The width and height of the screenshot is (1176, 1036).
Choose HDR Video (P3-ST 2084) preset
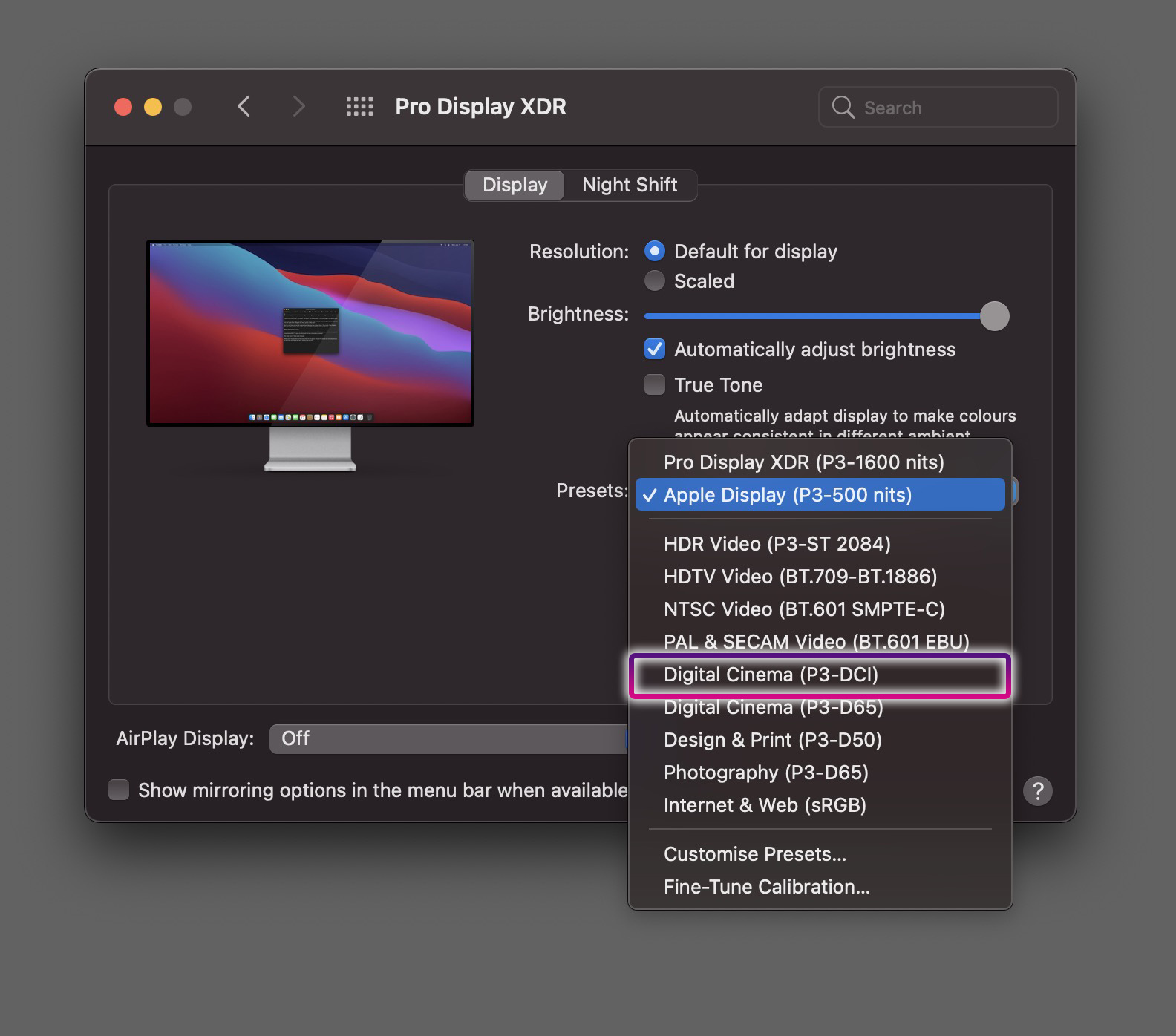click(820, 544)
